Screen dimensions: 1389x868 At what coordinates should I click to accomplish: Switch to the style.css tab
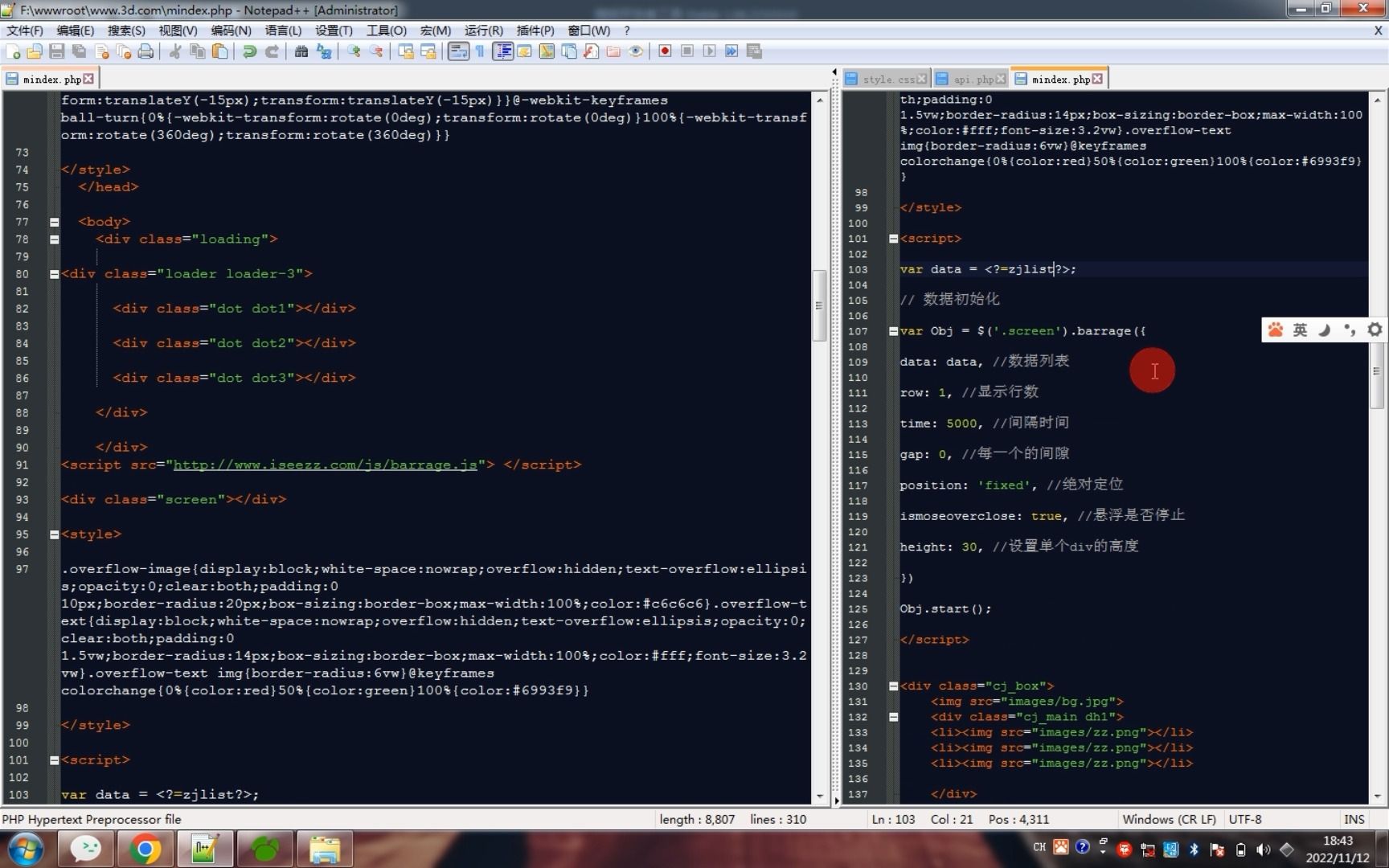pyautogui.click(x=887, y=79)
